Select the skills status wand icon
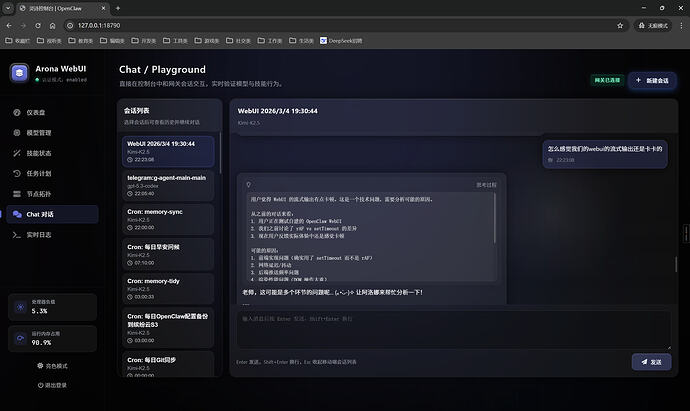The width and height of the screenshot is (690, 411). [x=17, y=153]
